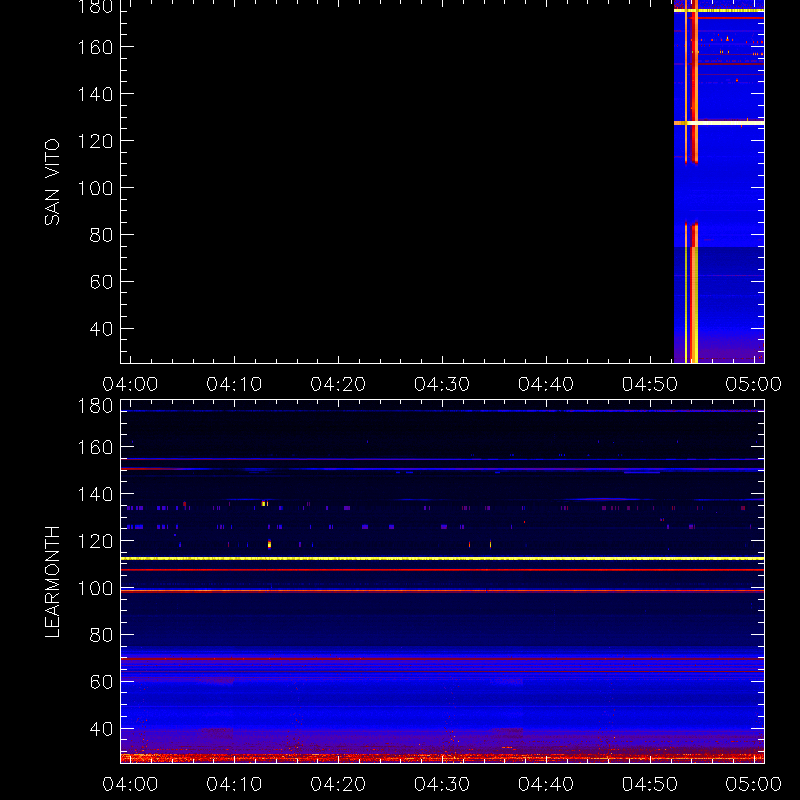
Task: Click San Vito plot's 05:00 time label
Action: pyautogui.click(x=754, y=384)
